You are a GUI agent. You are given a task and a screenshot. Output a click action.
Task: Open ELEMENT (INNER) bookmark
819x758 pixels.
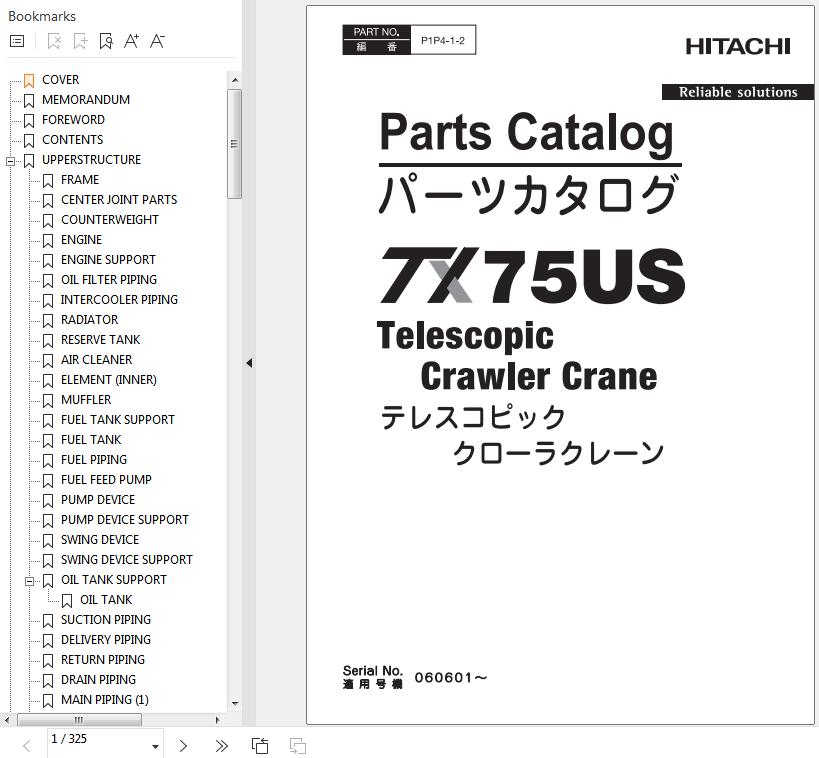109,380
